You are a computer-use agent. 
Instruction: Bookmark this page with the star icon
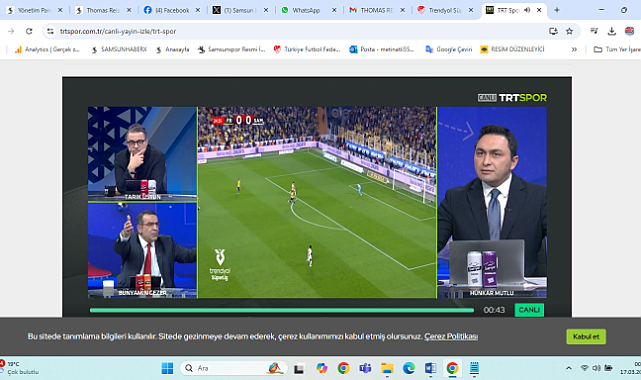coord(569,31)
